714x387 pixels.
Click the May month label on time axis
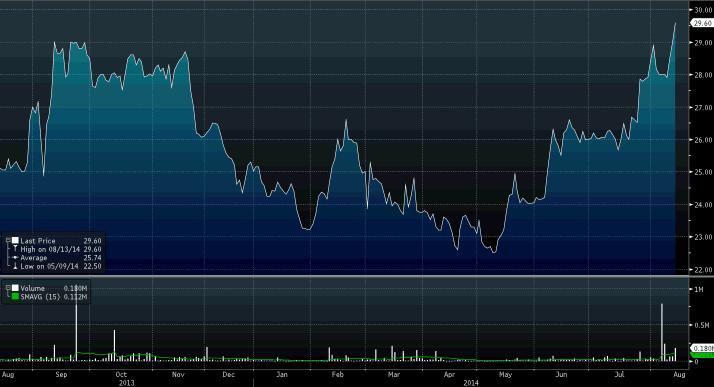coord(505,374)
